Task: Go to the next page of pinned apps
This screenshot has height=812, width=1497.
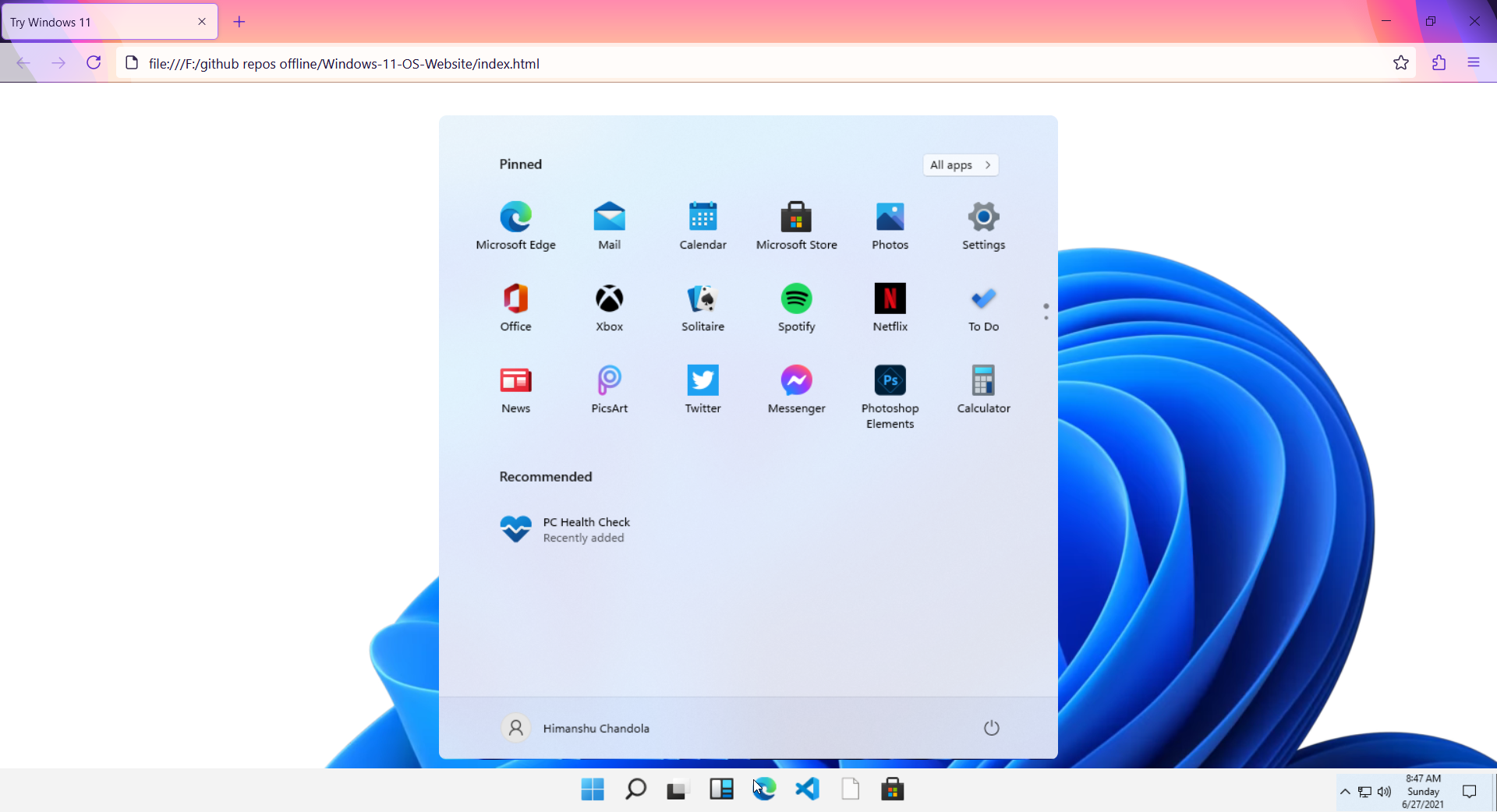Action: coord(1046,317)
